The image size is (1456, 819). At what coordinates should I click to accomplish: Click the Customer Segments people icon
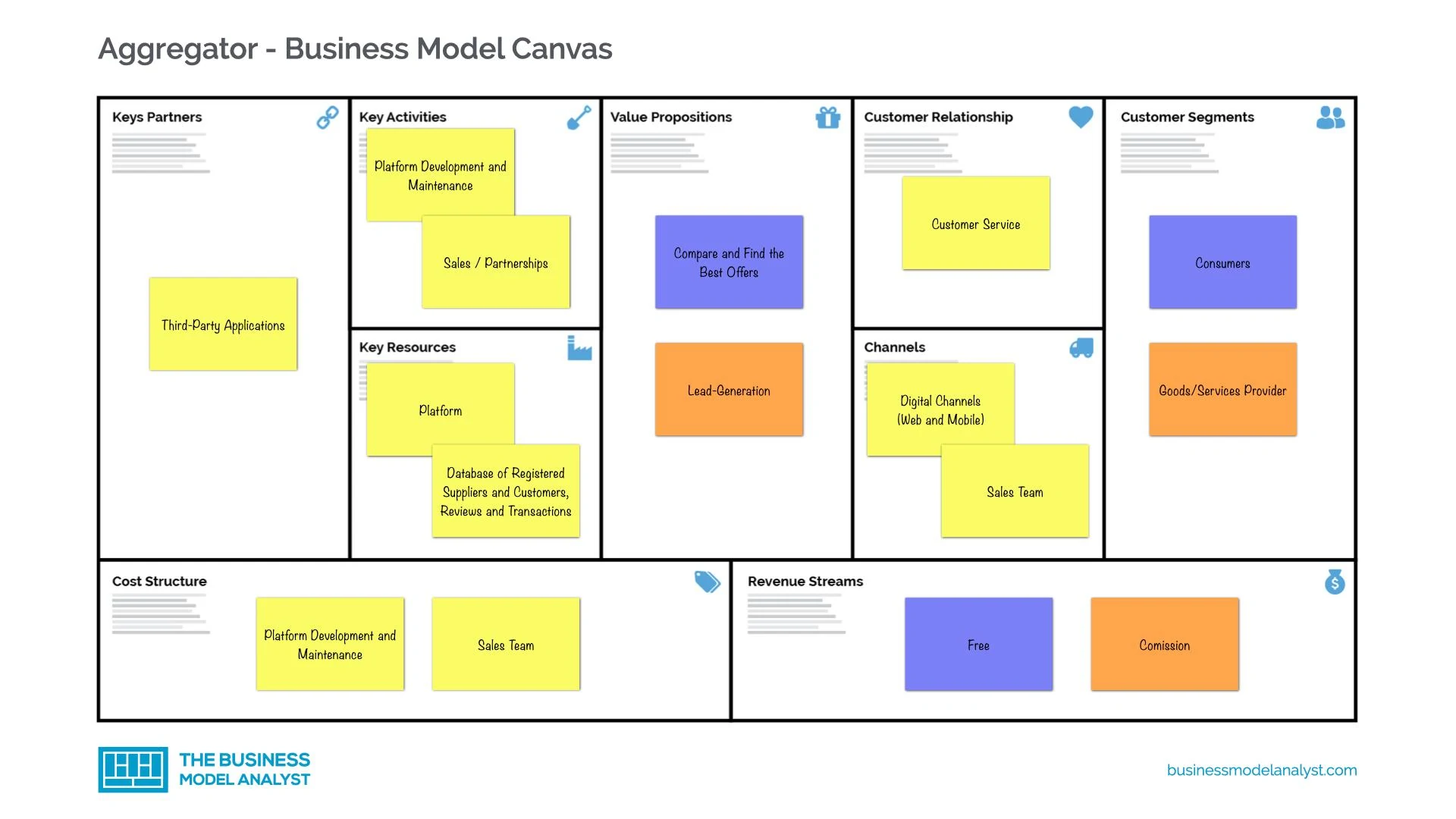point(1336,118)
